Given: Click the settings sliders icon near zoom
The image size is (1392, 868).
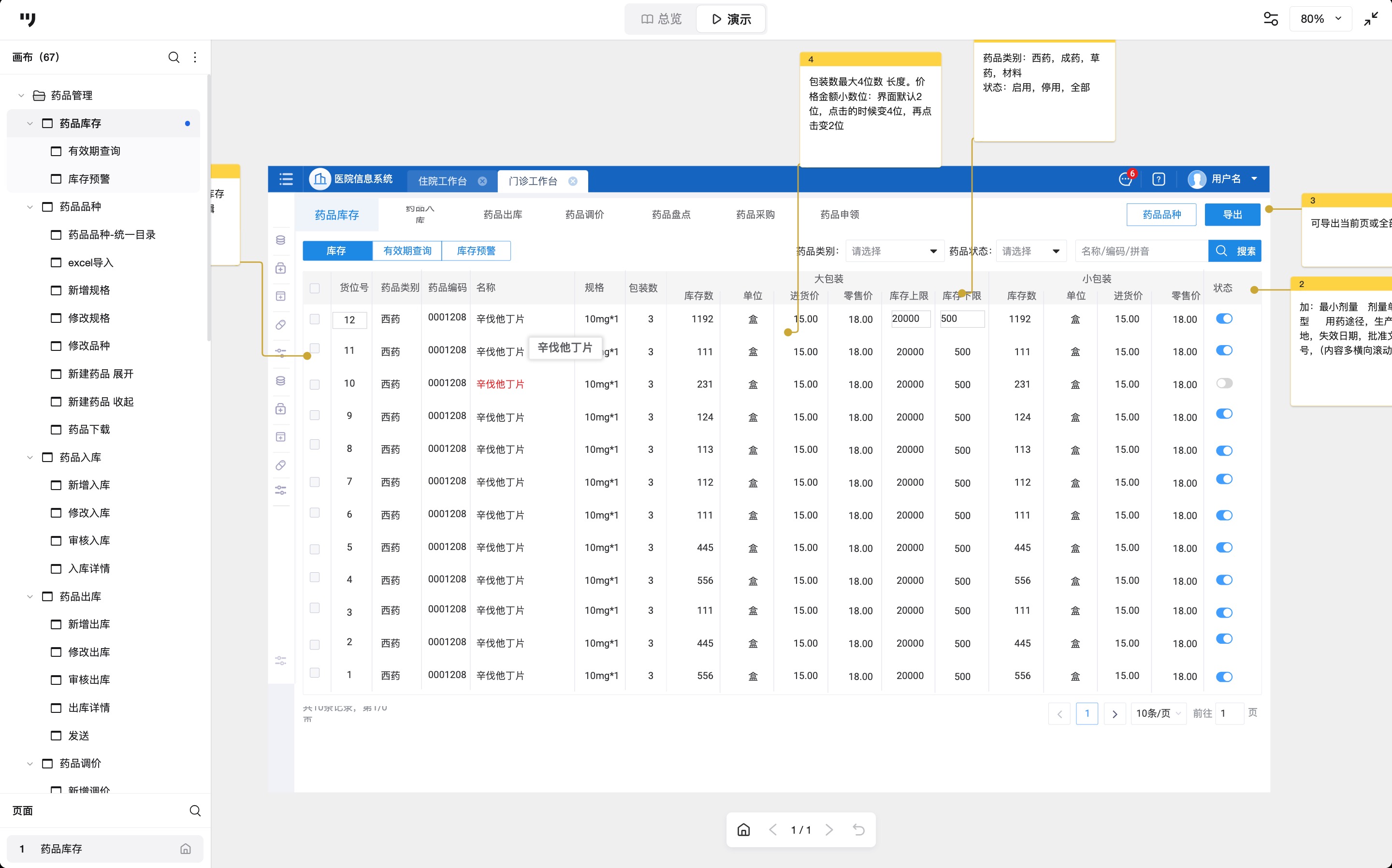Looking at the screenshot, I should click(x=1271, y=19).
